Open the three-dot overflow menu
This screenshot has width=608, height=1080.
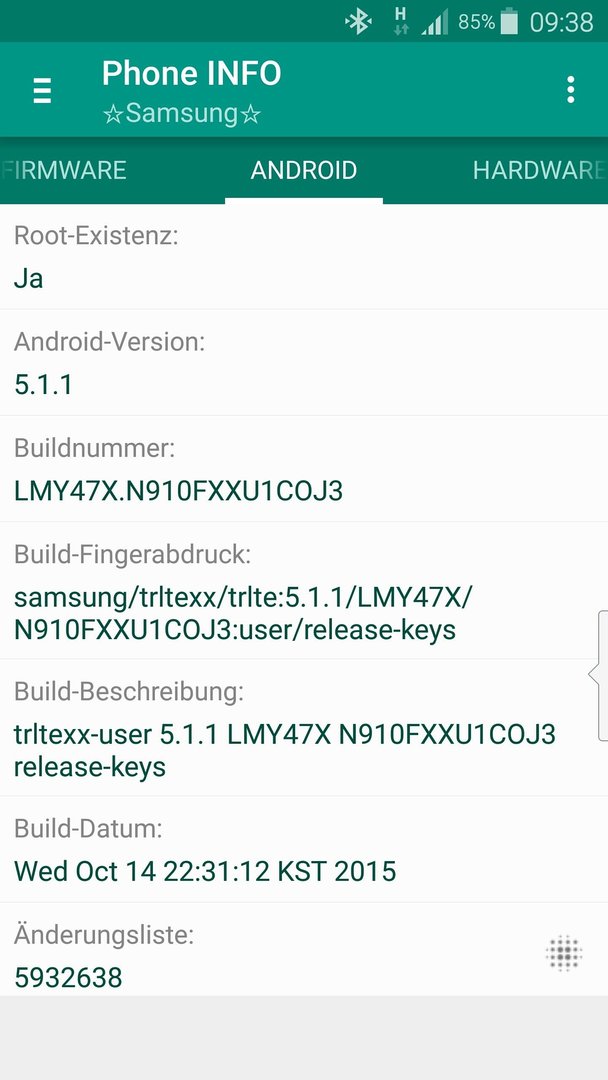(x=570, y=90)
